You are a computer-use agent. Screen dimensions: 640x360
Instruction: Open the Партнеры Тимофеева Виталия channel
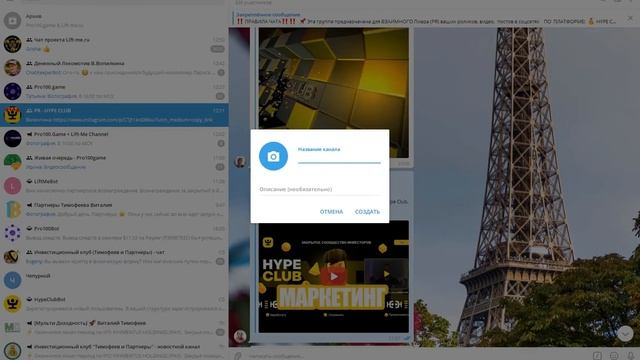[x=114, y=209]
